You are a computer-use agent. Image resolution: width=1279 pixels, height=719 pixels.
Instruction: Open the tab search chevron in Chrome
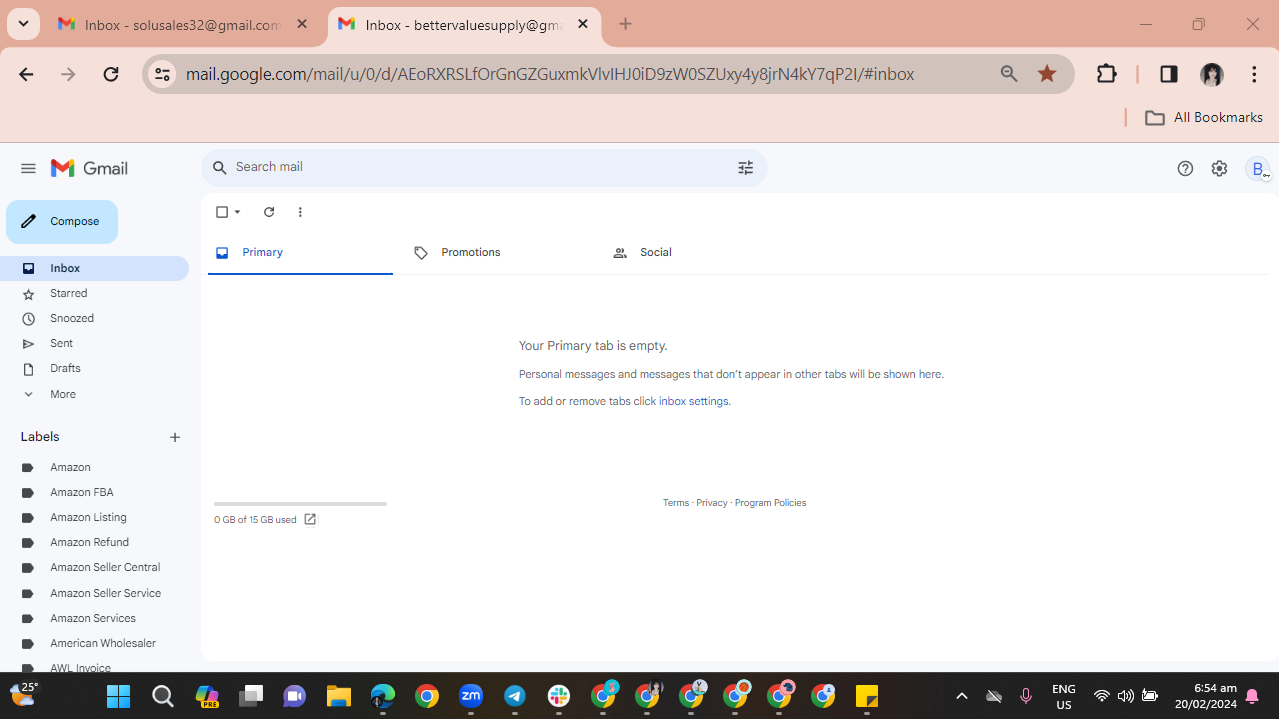pyautogui.click(x=23, y=24)
